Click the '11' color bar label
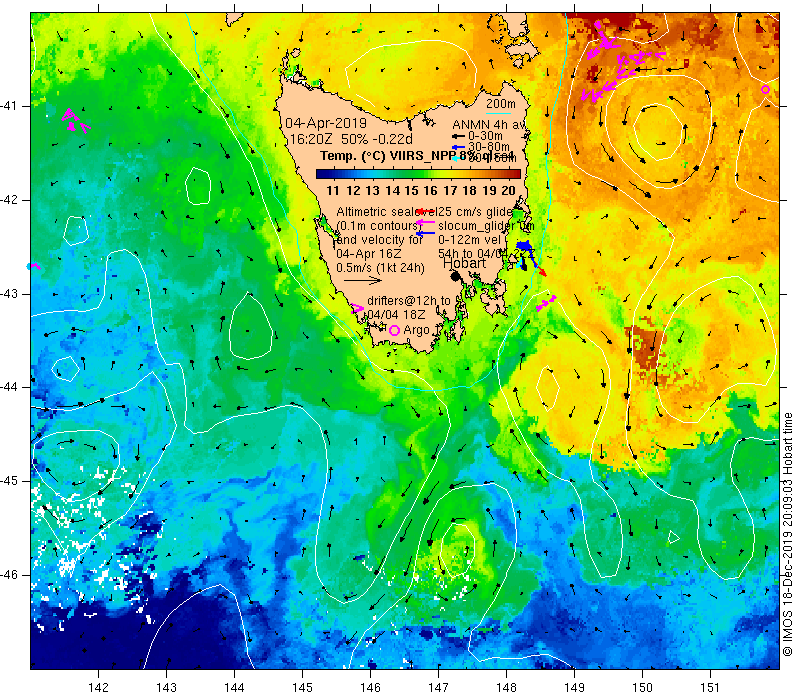The height and width of the screenshot is (700, 800). tap(333, 191)
